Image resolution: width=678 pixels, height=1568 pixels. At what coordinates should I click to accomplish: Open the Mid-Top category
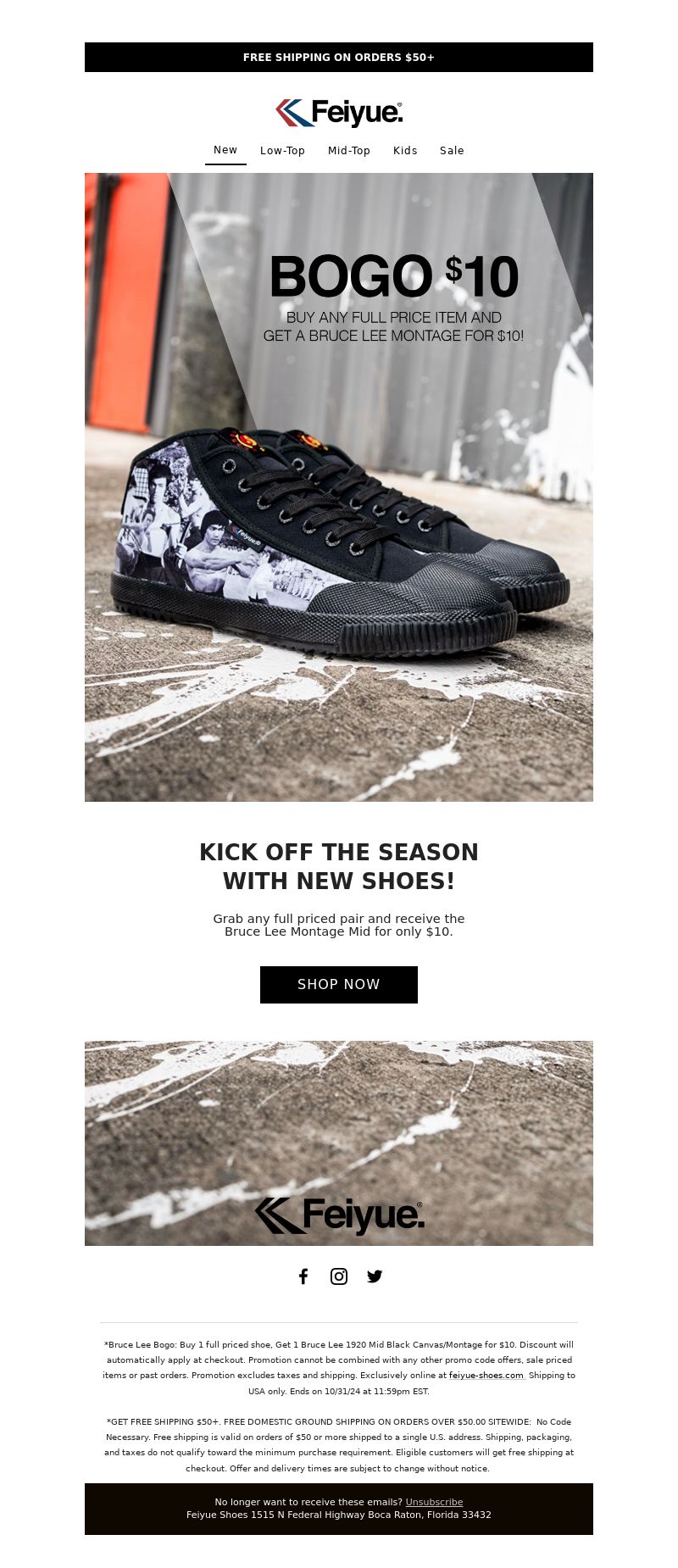(349, 151)
